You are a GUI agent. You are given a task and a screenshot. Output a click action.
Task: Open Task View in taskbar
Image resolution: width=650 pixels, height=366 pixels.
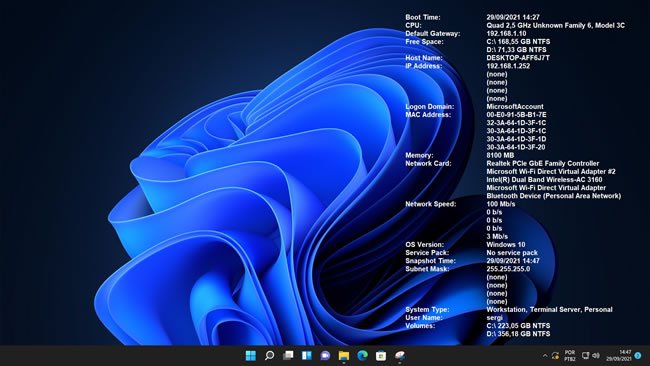click(x=288, y=356)
